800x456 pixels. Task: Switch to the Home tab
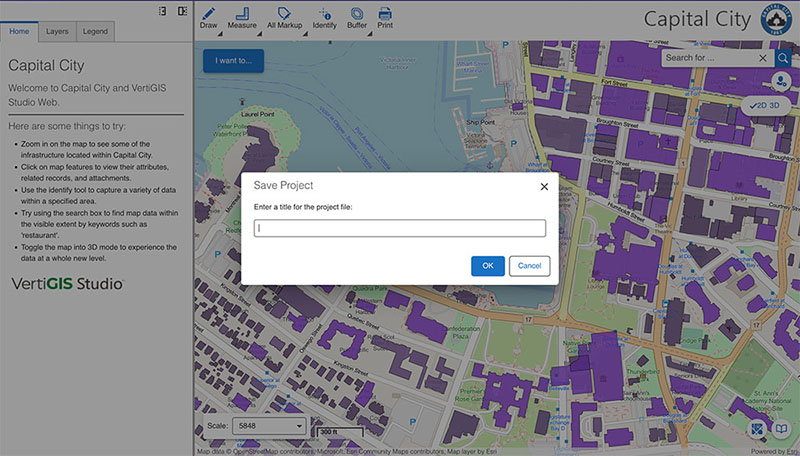[19, 31]
